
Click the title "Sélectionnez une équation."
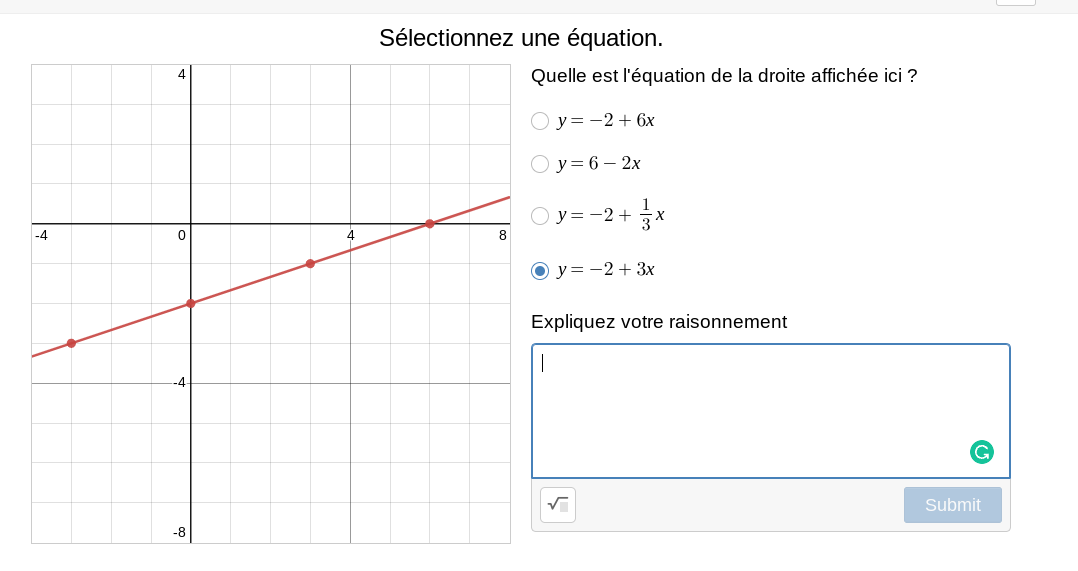[x=521, y=38]
